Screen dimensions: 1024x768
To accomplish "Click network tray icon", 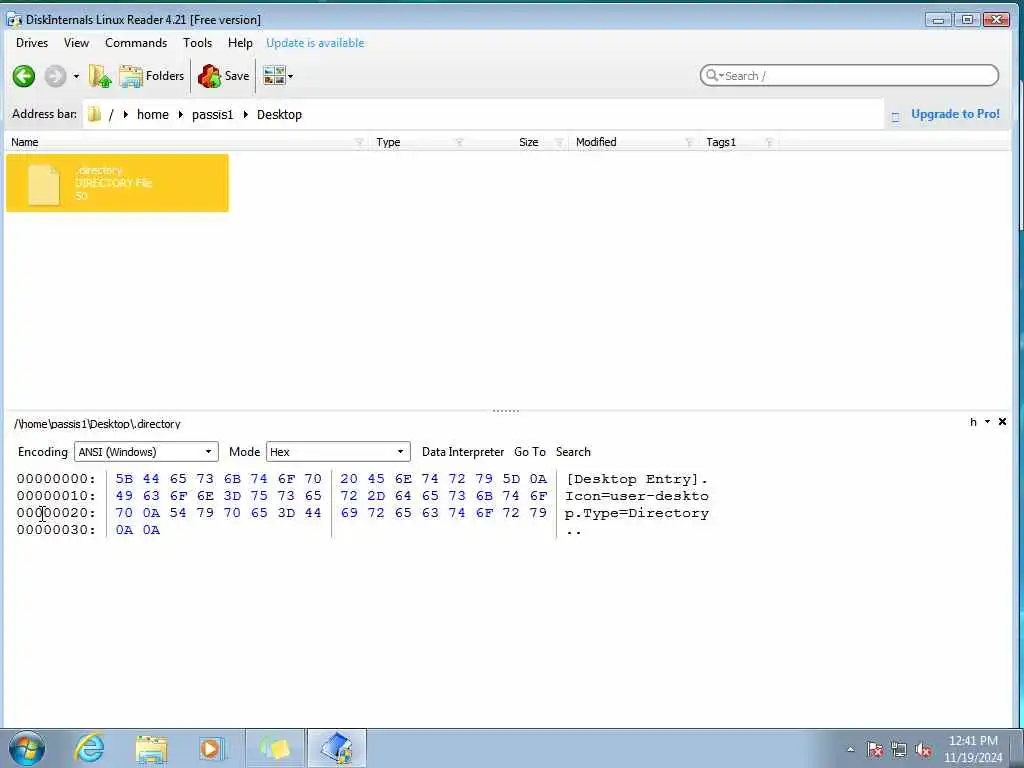I will click(899, 750).
